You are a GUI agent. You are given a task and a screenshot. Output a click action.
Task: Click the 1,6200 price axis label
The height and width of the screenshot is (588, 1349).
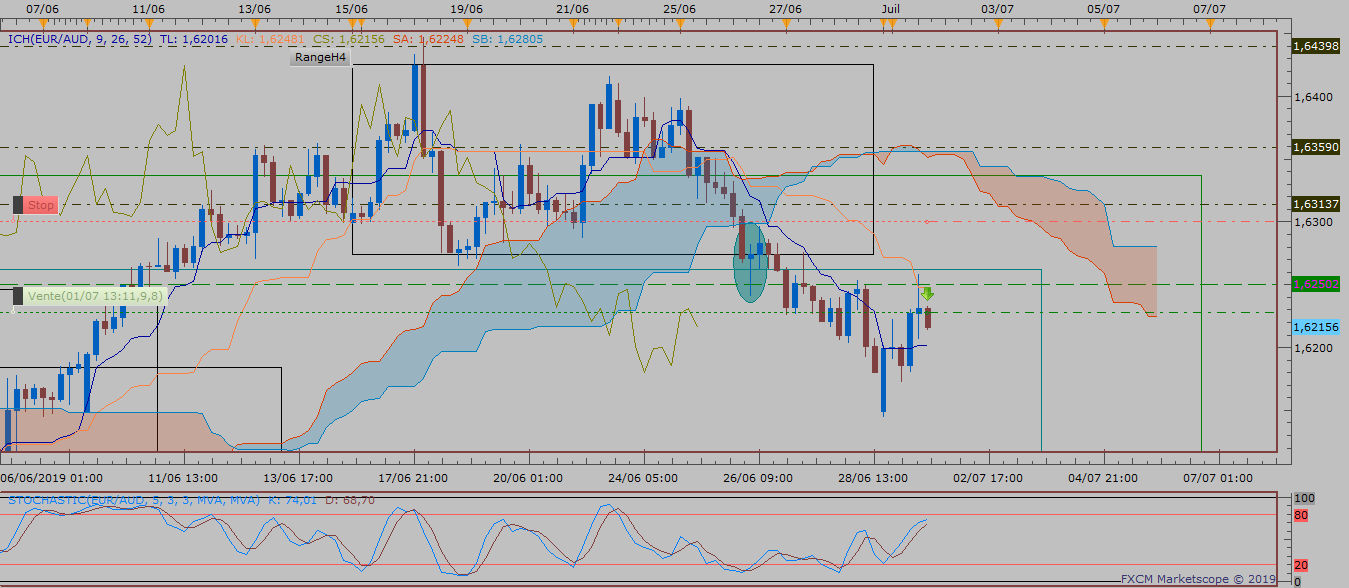pos(1312,348)
